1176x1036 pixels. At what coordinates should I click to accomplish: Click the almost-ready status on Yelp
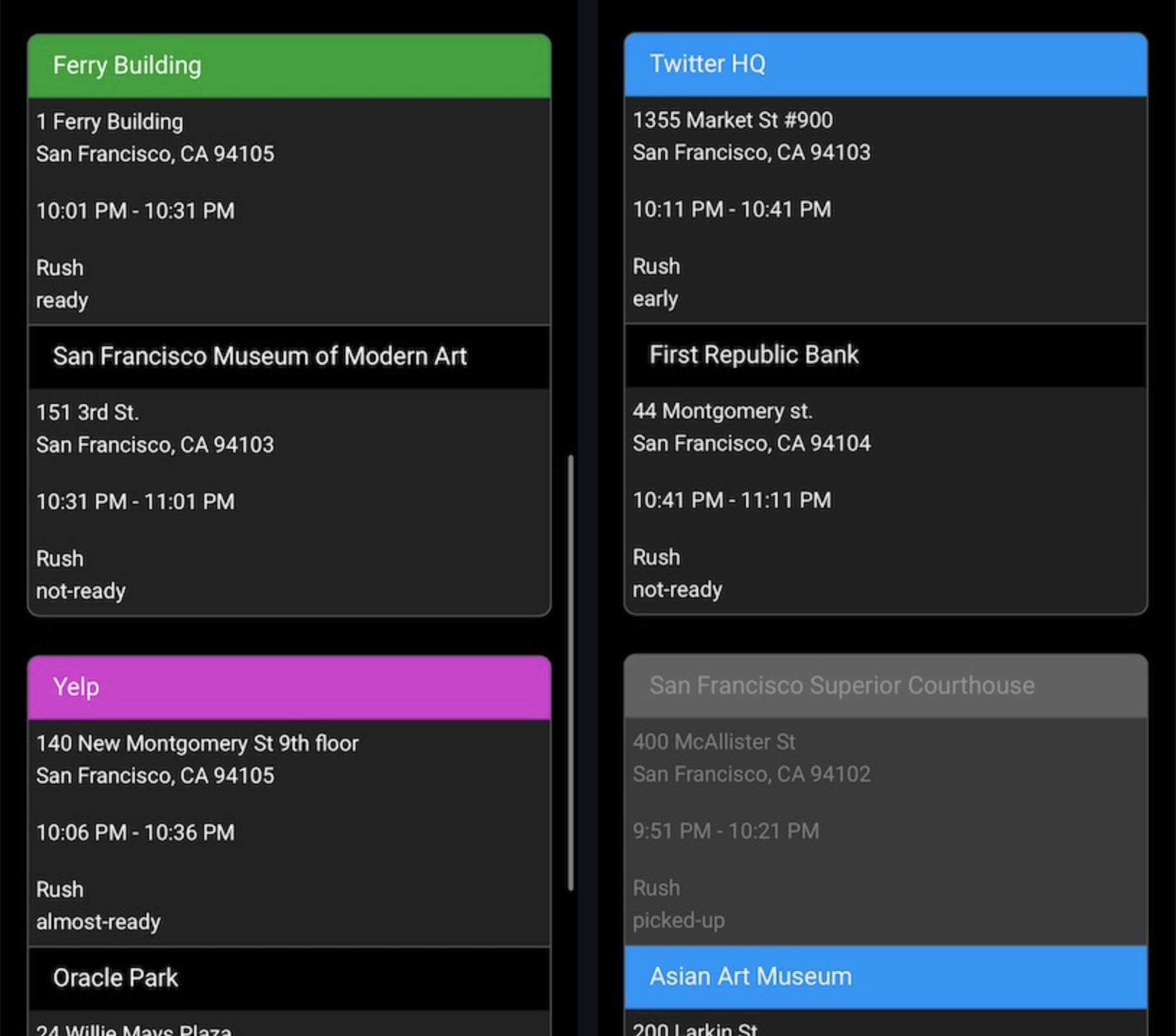coord(98,922)
